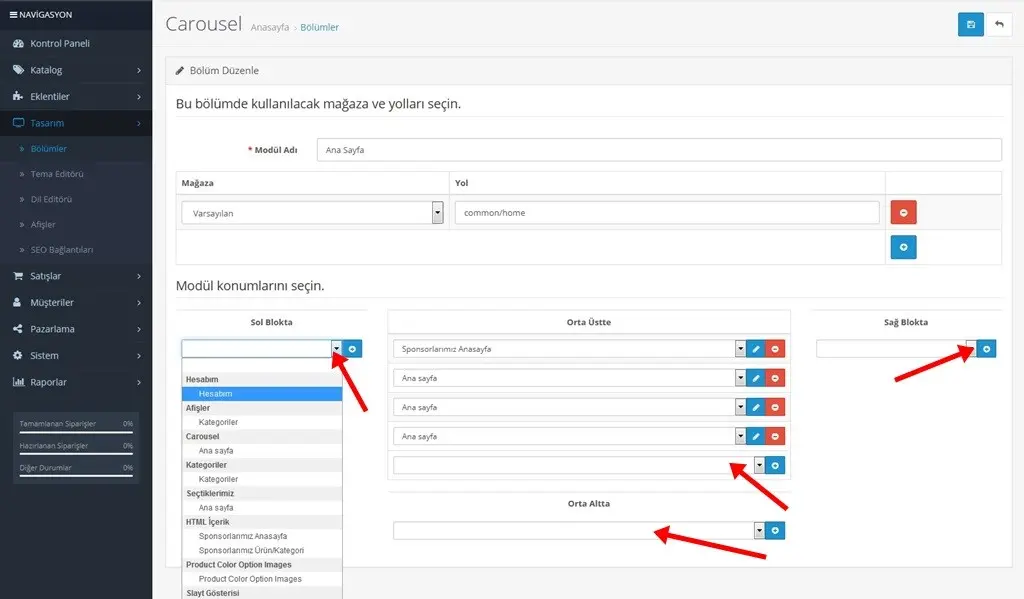1024x599 pixels.
Task: Open the Orta Altta module dropdown
Action: 759,531
